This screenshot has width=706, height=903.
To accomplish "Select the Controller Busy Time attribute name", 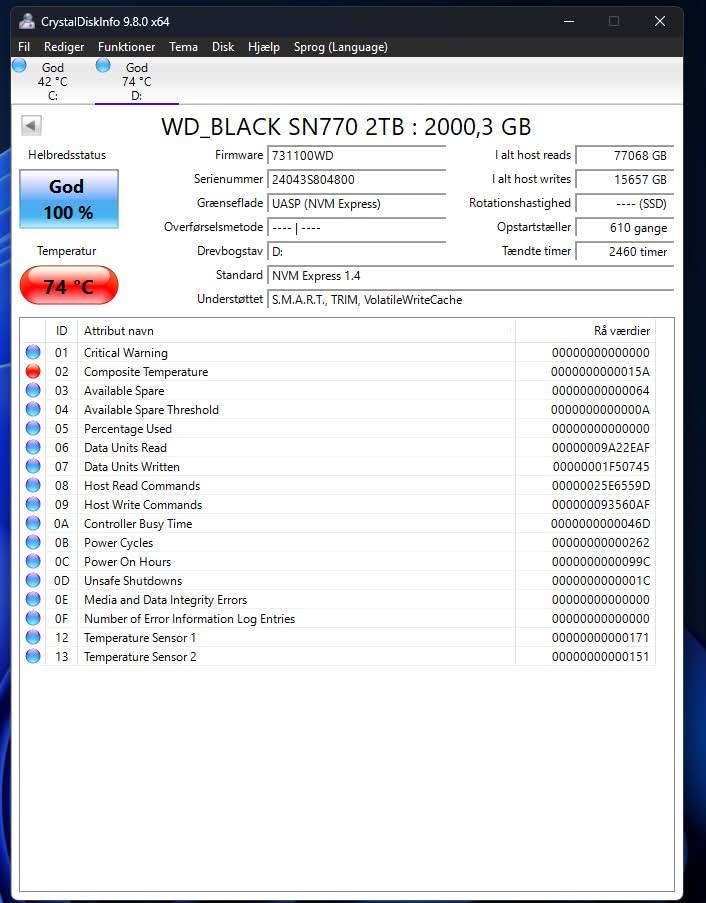I will point(138,523).
